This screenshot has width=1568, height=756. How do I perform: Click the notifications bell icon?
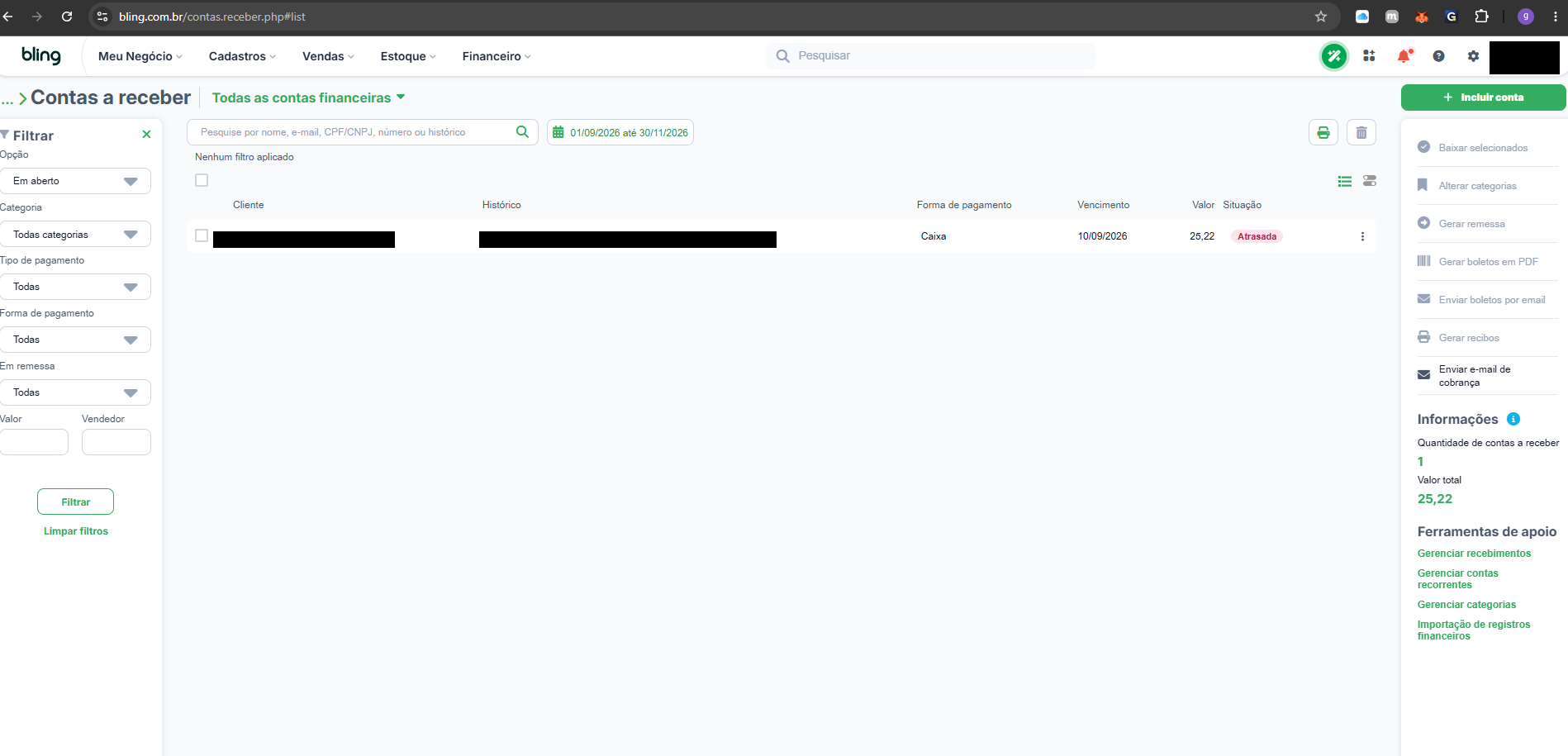click(1404, 56)
